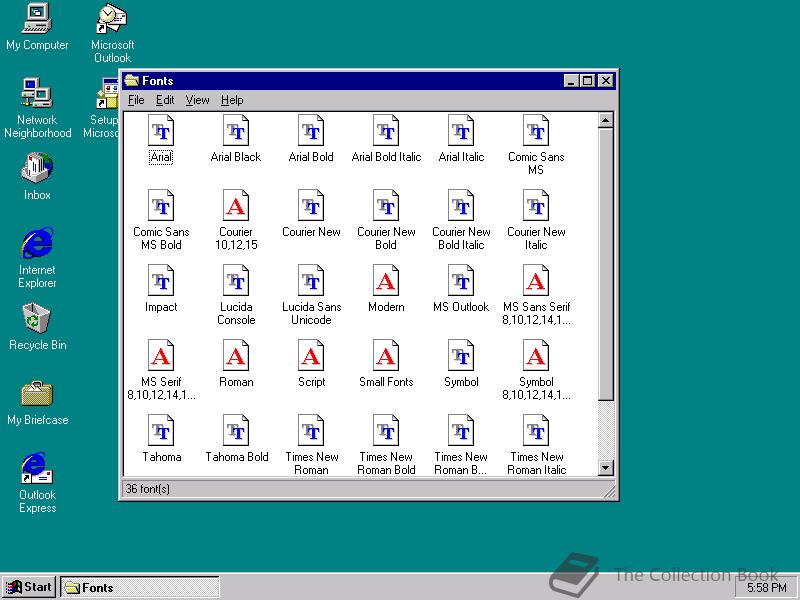Open the View menu
Image resolution: width=800 pixels, height=600 pixels.
(197, 100)
